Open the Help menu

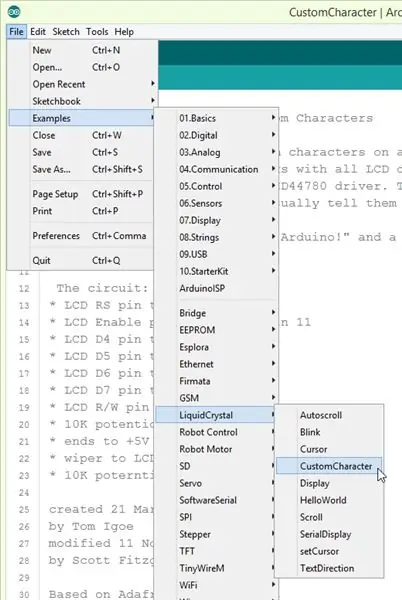(x=124, y=32)
